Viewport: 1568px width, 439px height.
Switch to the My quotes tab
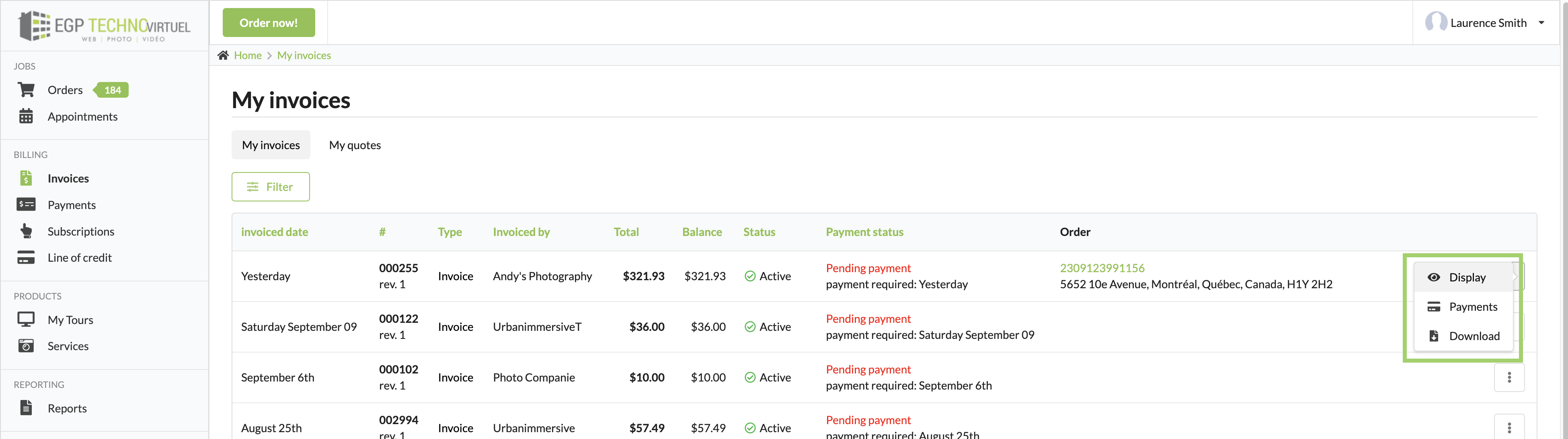point(355,145)
